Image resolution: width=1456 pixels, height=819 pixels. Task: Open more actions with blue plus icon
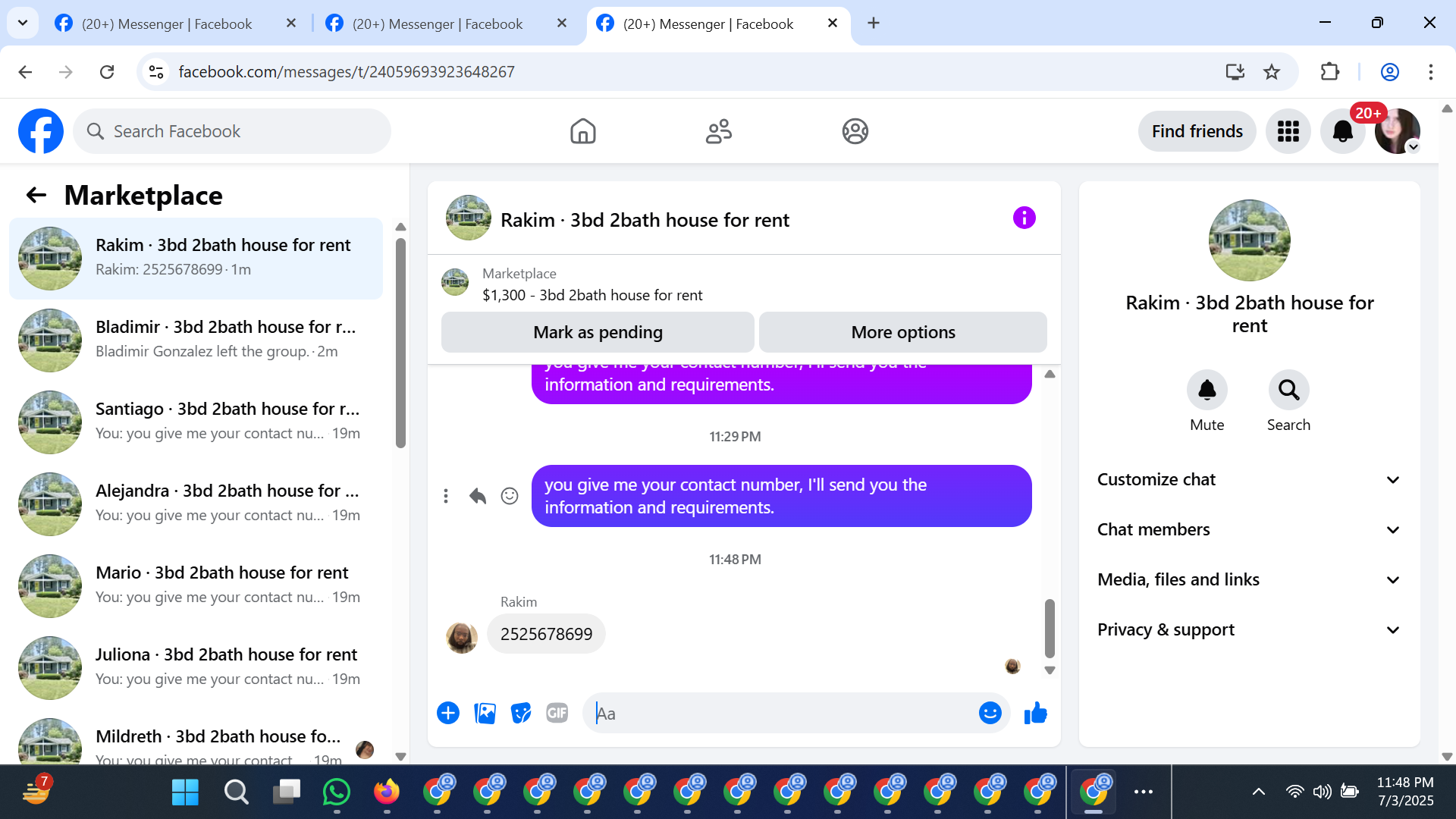448,713
